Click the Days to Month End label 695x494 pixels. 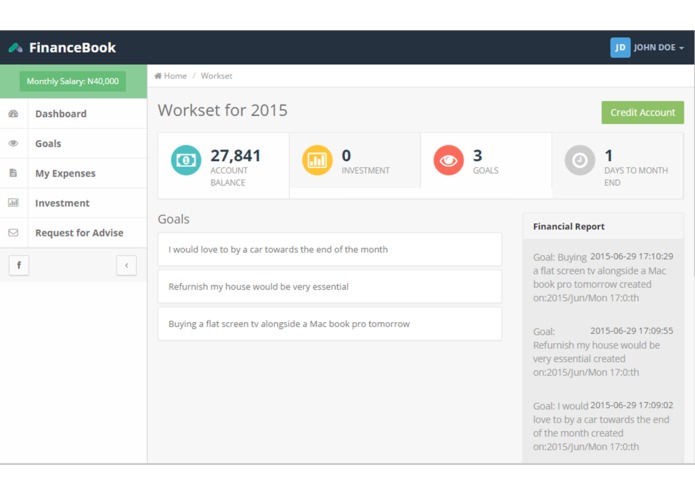click(x=636, y=176)
